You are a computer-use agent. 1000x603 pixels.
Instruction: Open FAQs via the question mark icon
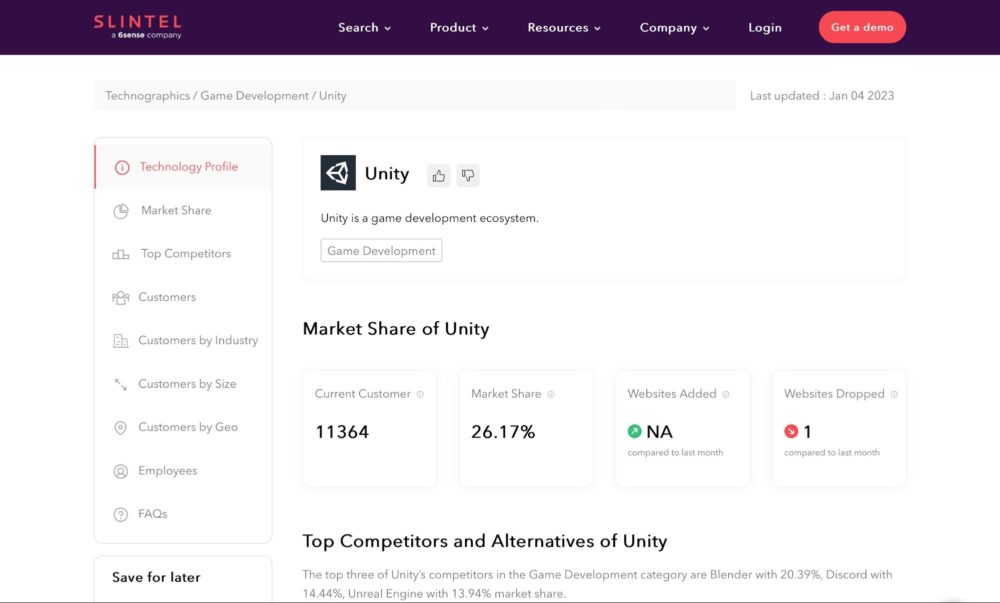click(x=120, y=513)
